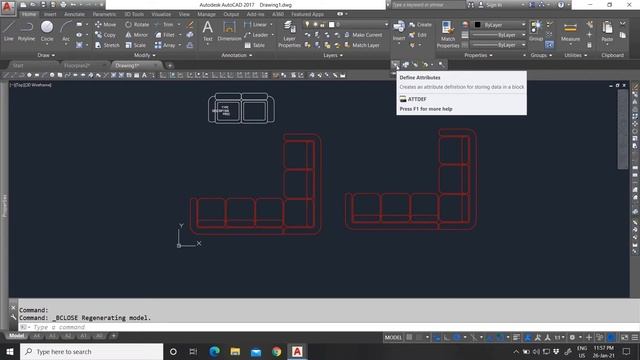Expand the Draw panel
640x360 pixels.
[46, 55]
